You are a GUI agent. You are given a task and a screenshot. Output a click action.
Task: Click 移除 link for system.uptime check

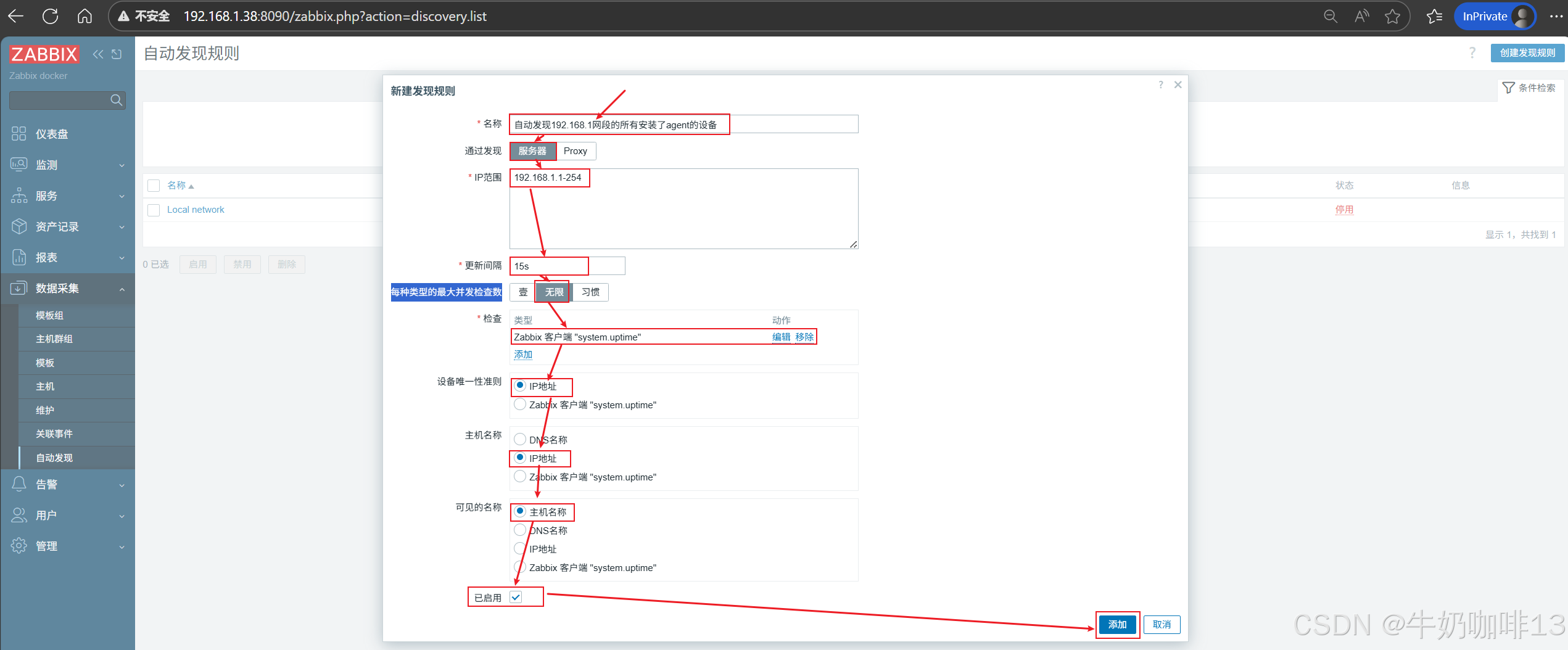pos(804,337)
